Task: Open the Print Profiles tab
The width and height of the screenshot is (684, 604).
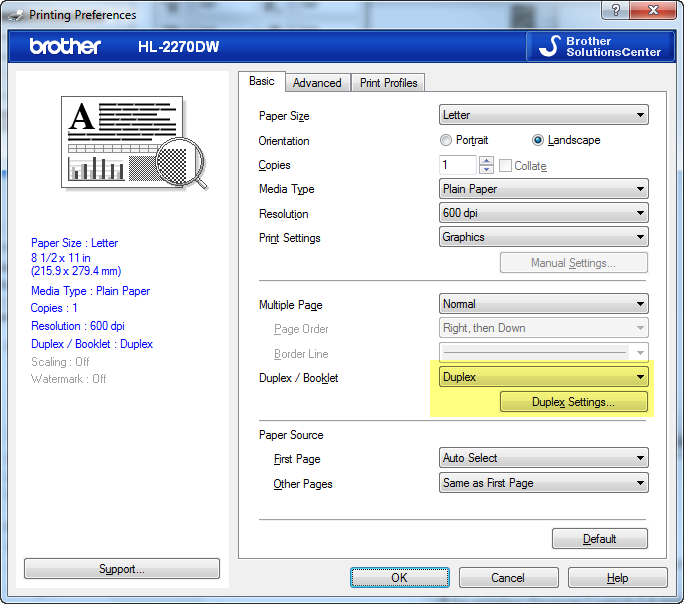Action: [x=388, y=83]
